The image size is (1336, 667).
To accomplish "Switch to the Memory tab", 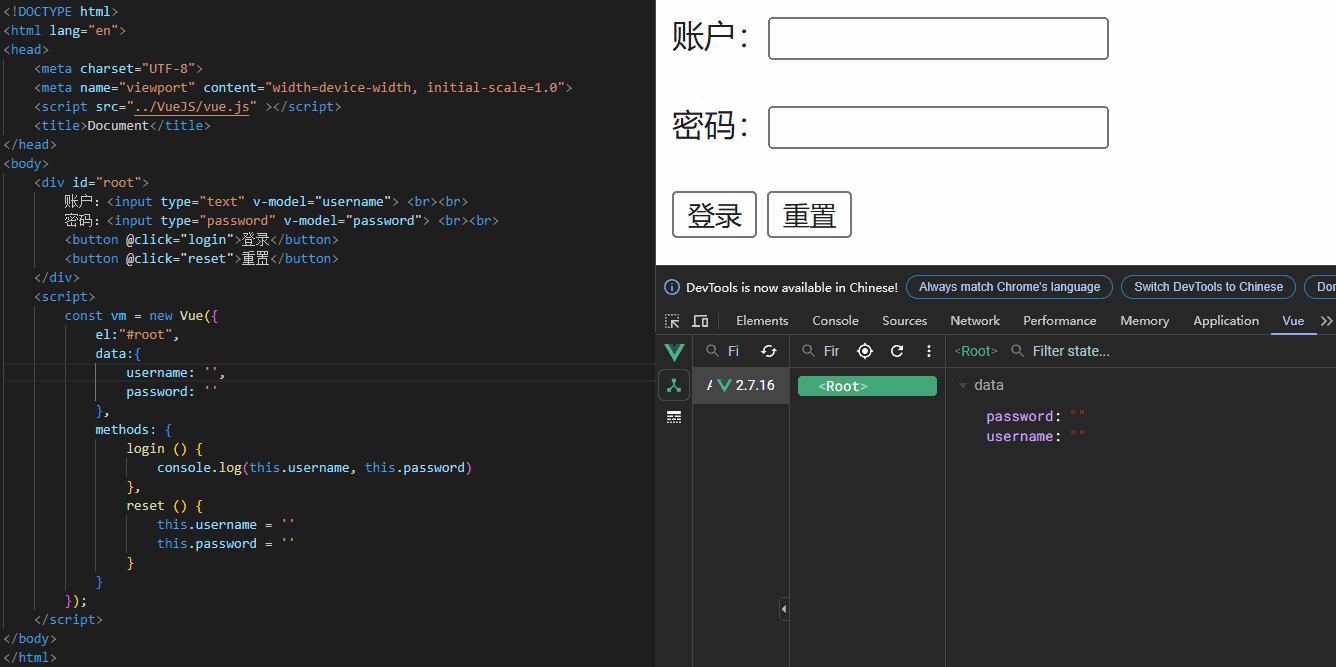I will 1144,321.
